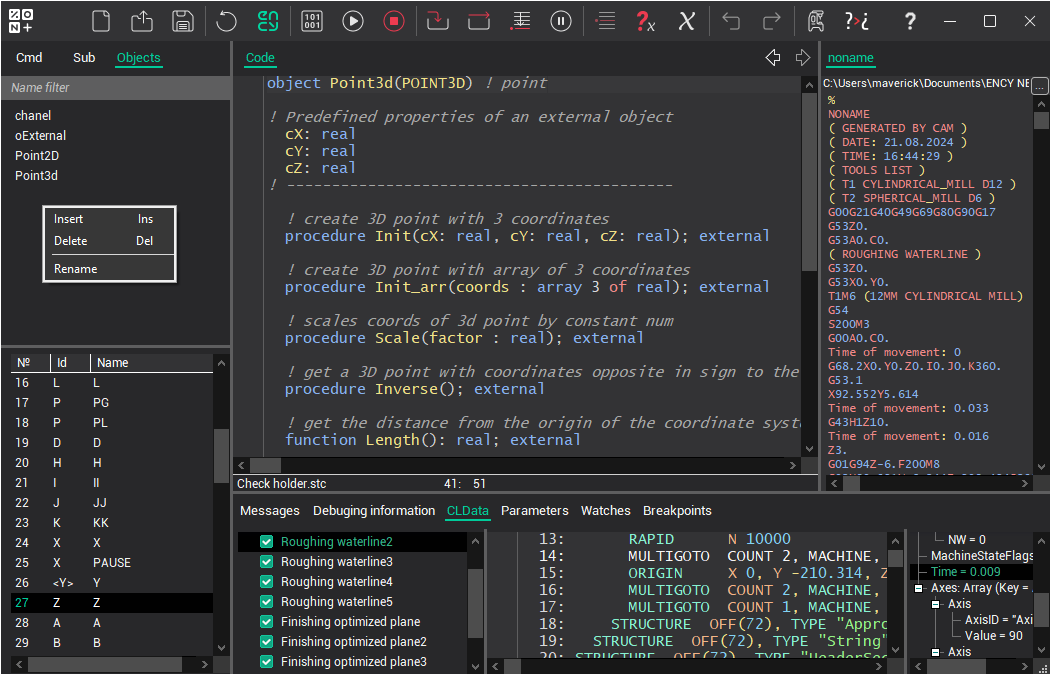1051x675 pixels.
Task: Click the green link chain icon
Action: 268,21
